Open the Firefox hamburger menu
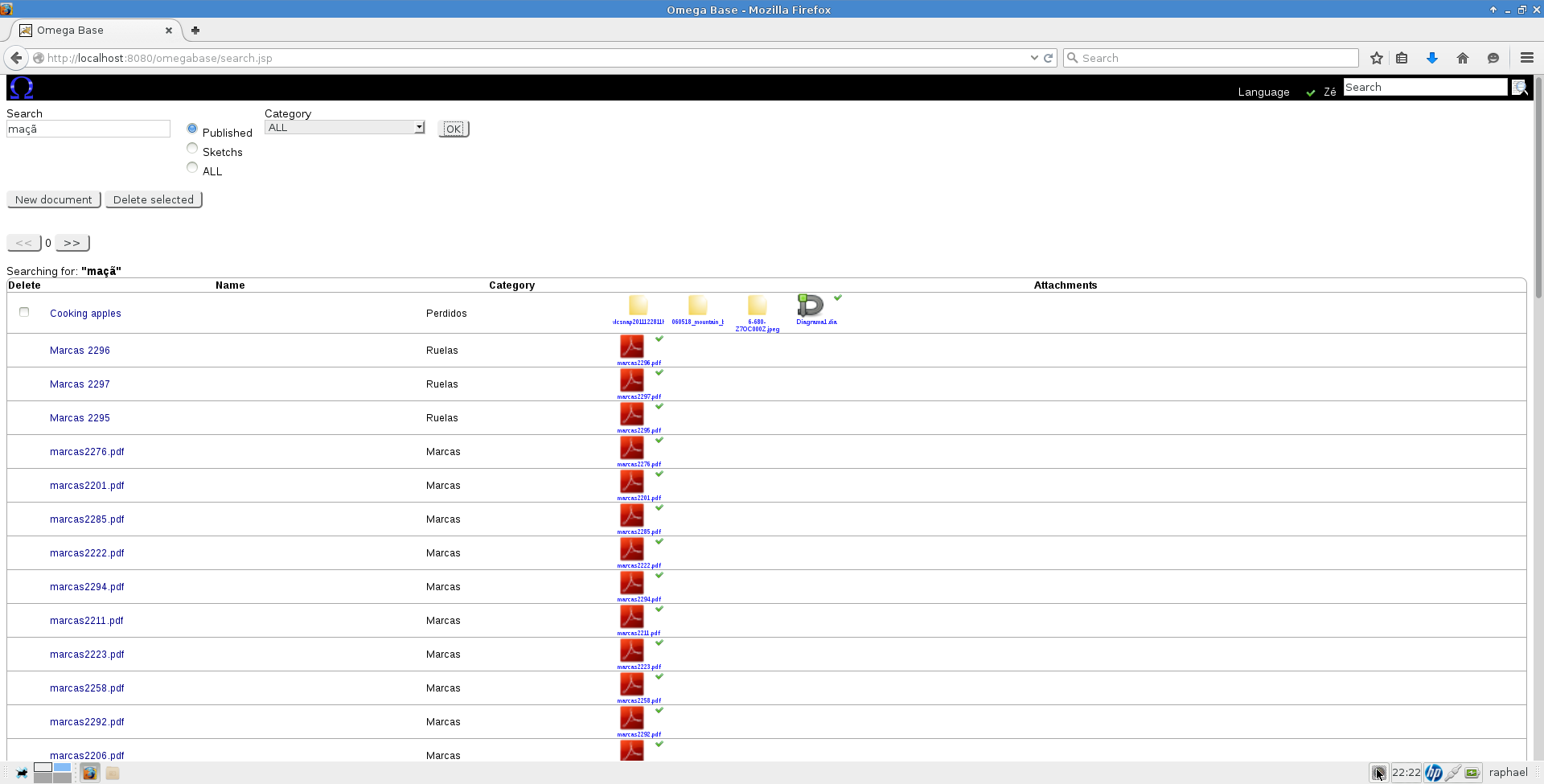The image size is (1544, 784). click(x=1526, y=58)
